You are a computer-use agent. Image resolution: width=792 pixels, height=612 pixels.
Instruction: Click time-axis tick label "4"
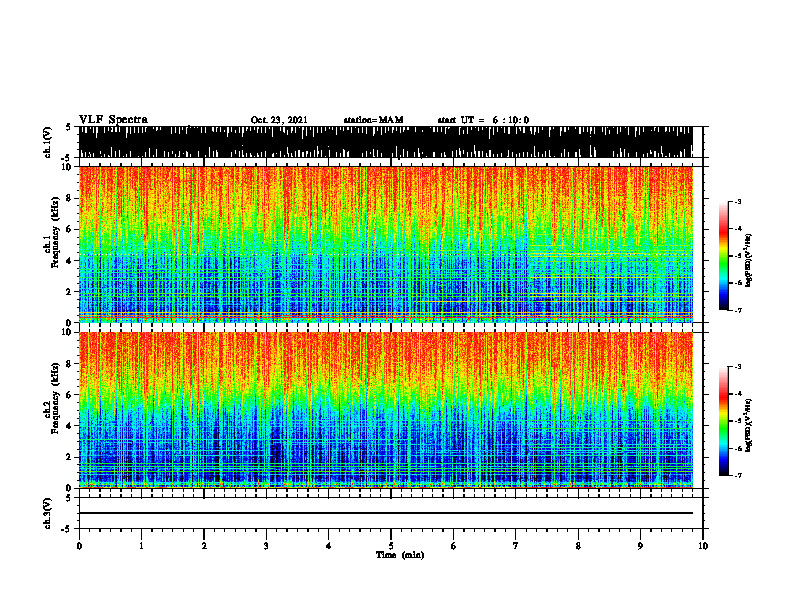click(329, 546)
